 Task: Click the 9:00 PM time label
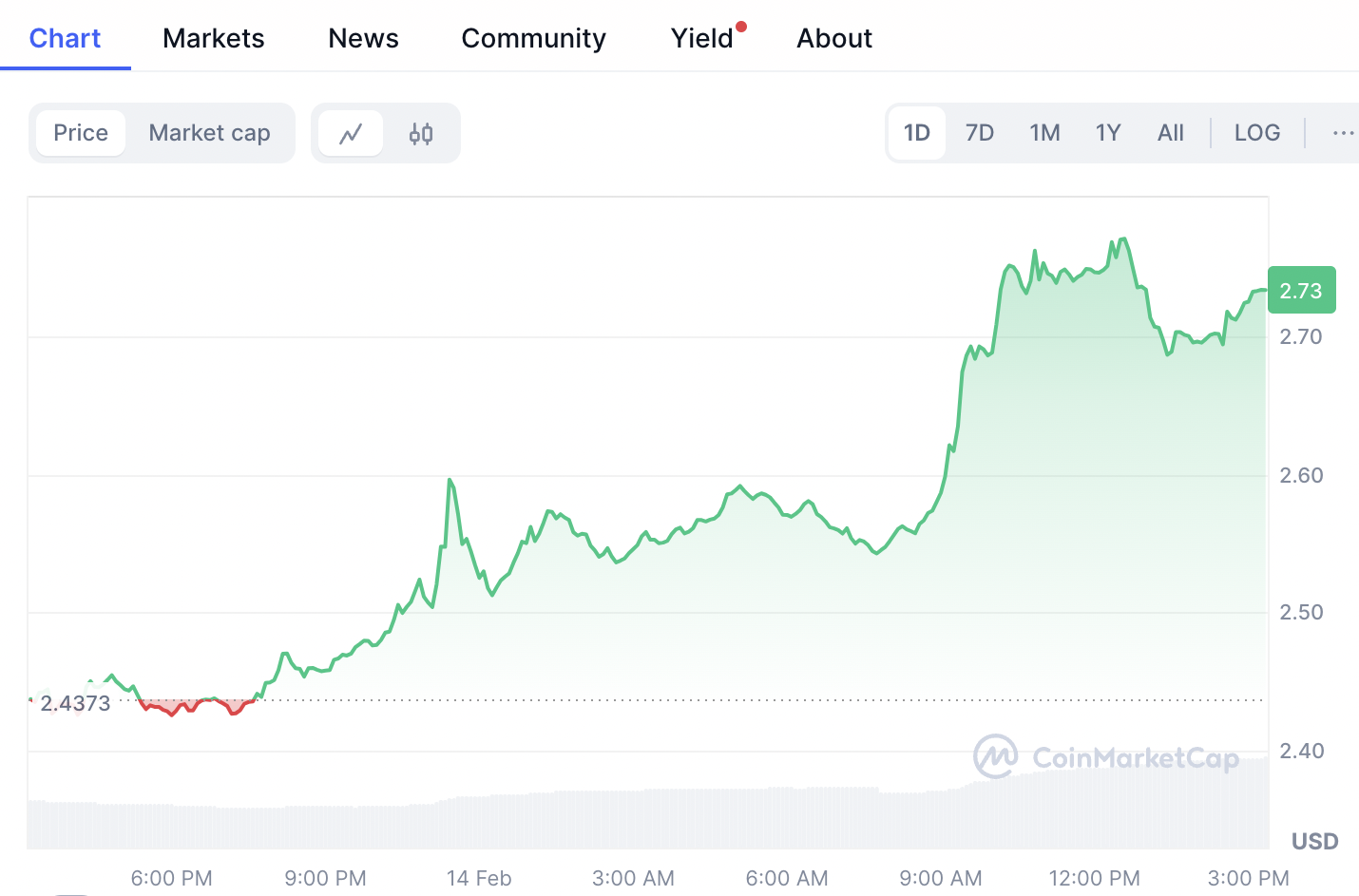click(325, 878)
